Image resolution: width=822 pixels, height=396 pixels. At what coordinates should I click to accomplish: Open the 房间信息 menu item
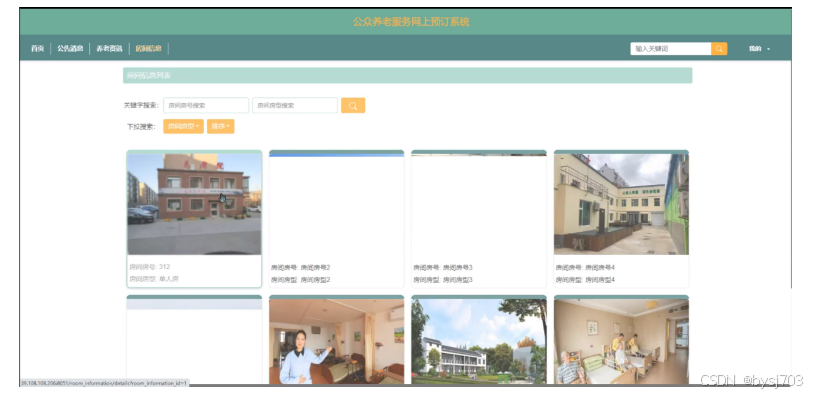coord(148,49)
